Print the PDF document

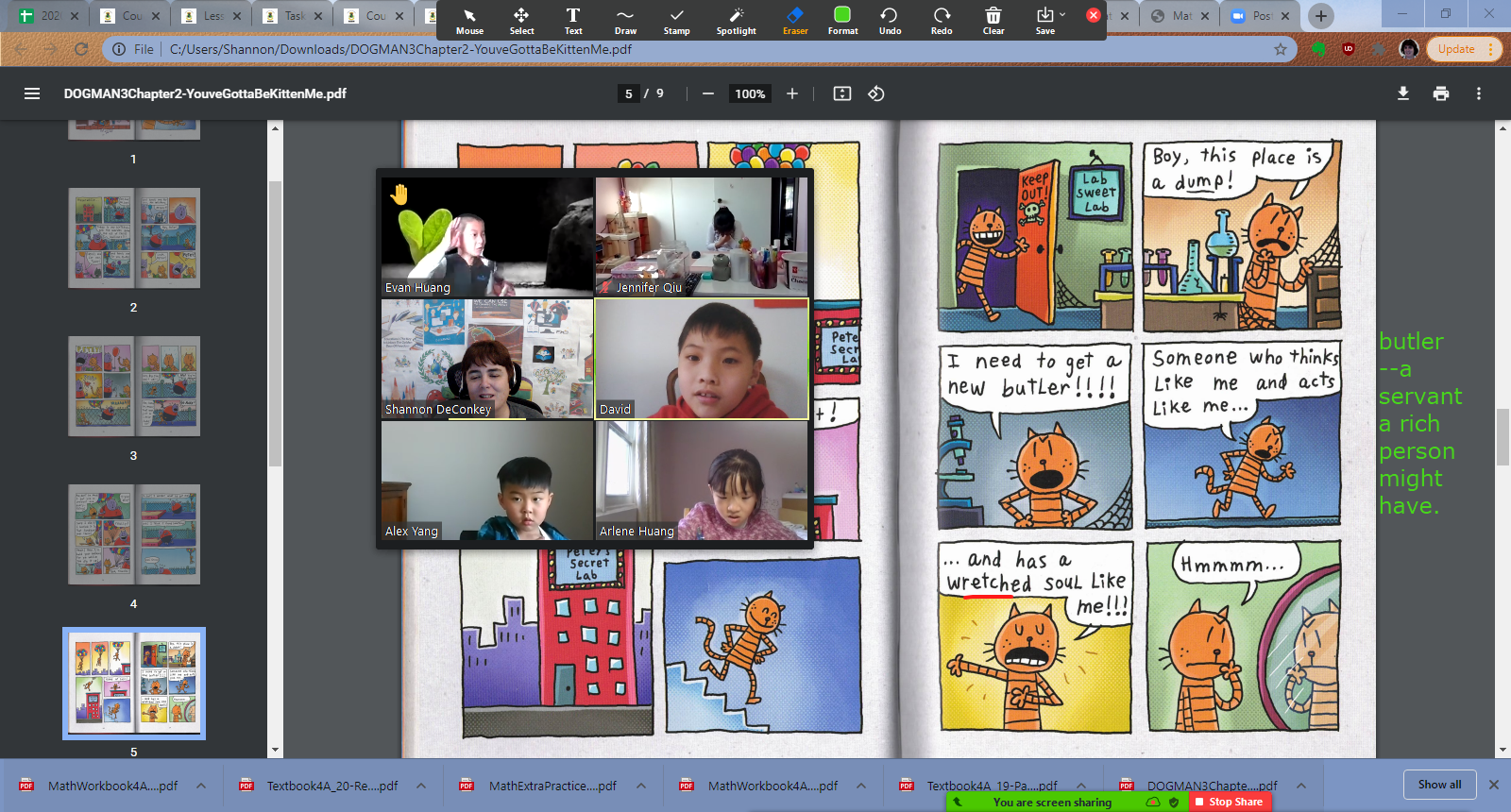coord(1441,93)
